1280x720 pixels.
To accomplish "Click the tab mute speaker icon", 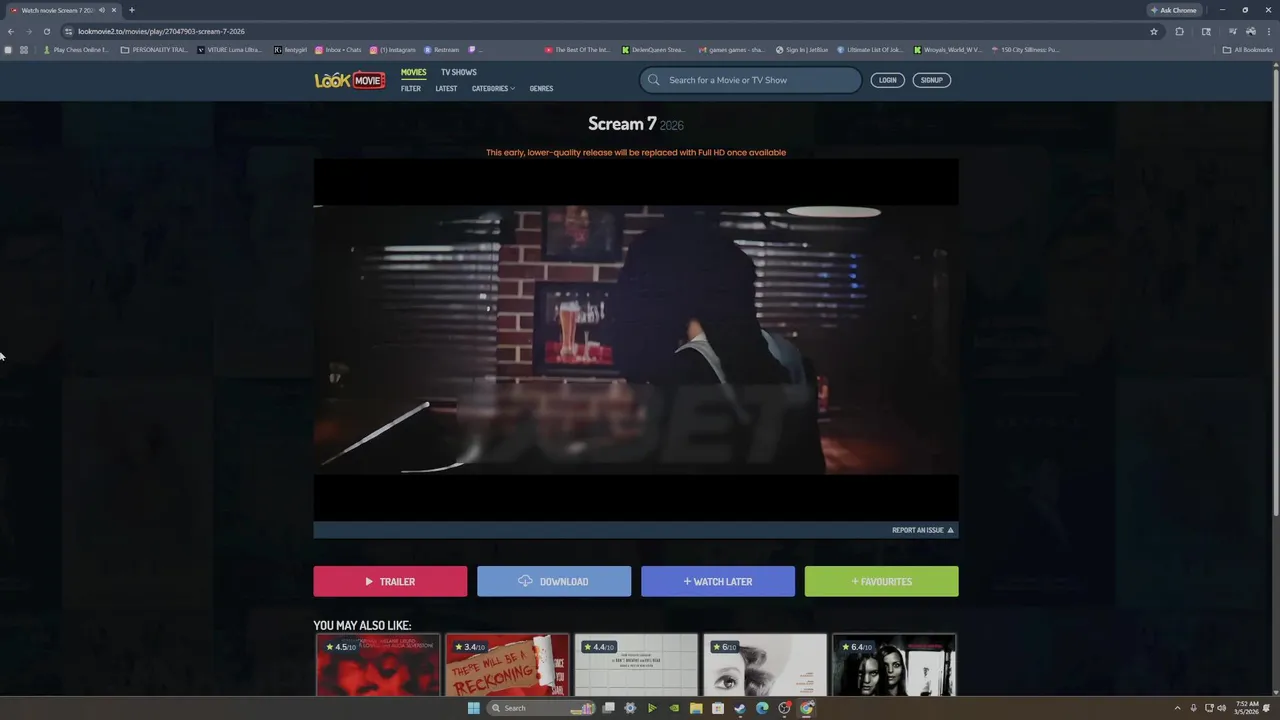I will click(x=101, y=10).
